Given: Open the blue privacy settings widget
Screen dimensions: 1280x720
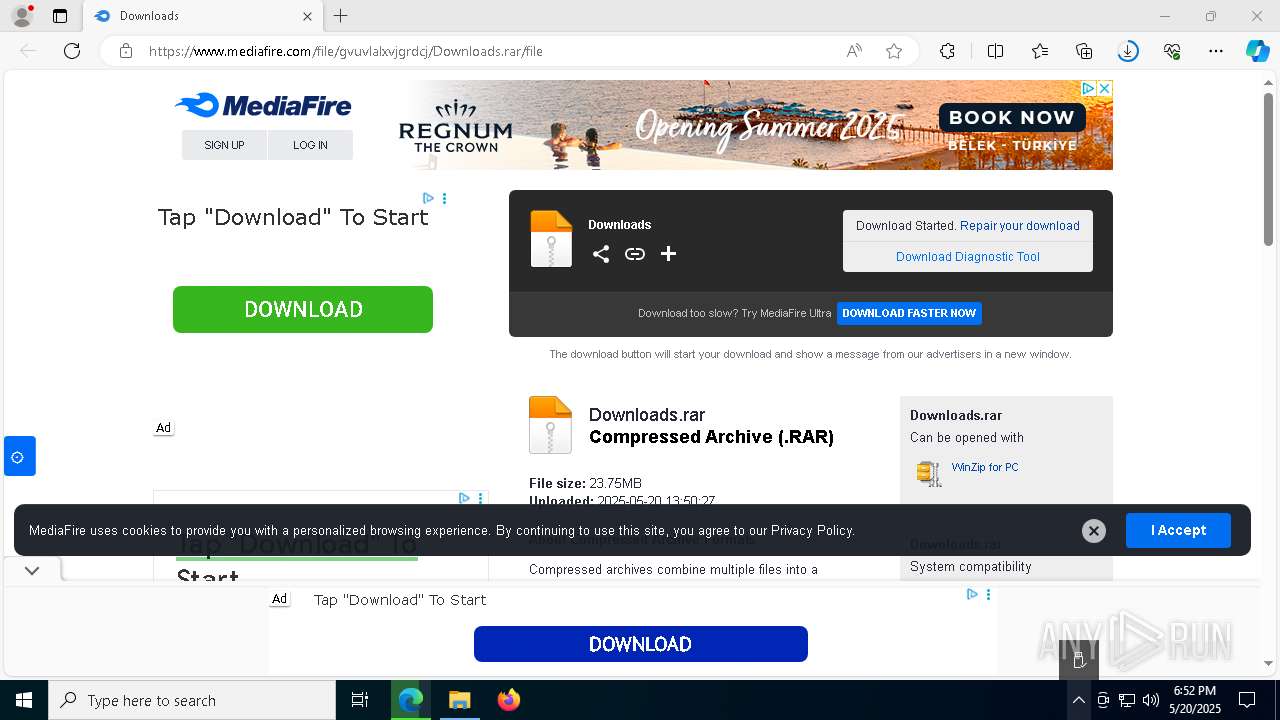Looking at the screenshot, I should 19,456.
